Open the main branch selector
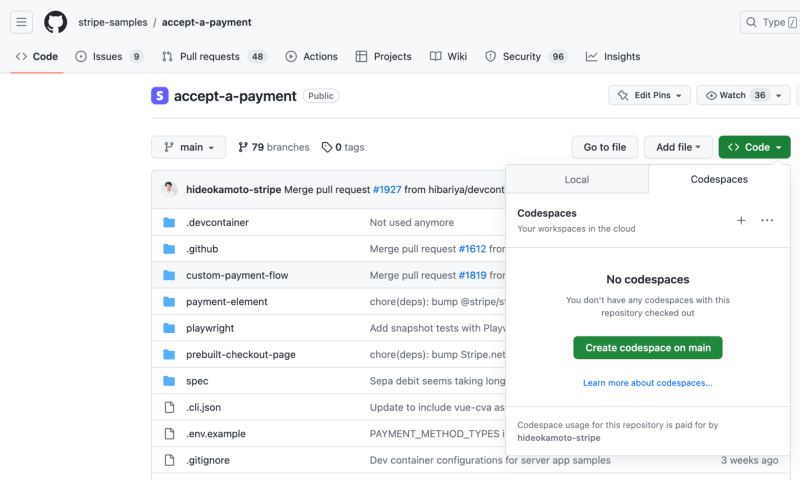The height and width of the screenshot is (480, 800). point(189,147)
